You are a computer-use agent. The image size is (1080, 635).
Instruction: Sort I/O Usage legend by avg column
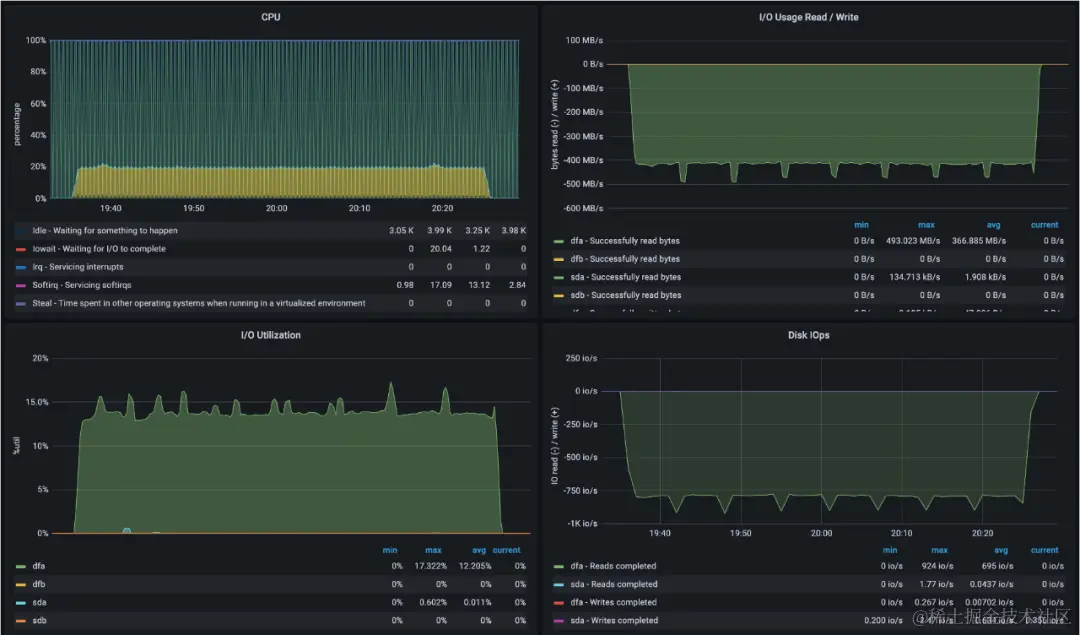993,225
